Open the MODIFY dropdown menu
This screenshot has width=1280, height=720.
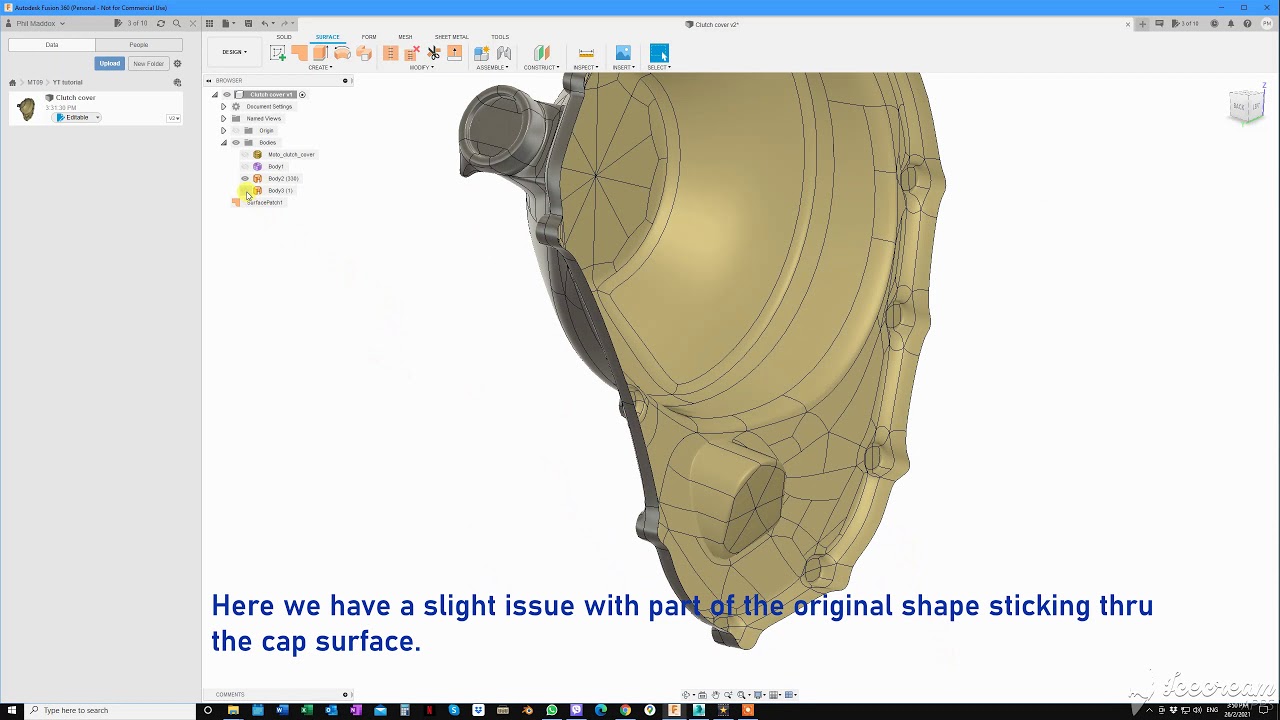(x=421, y=67)
